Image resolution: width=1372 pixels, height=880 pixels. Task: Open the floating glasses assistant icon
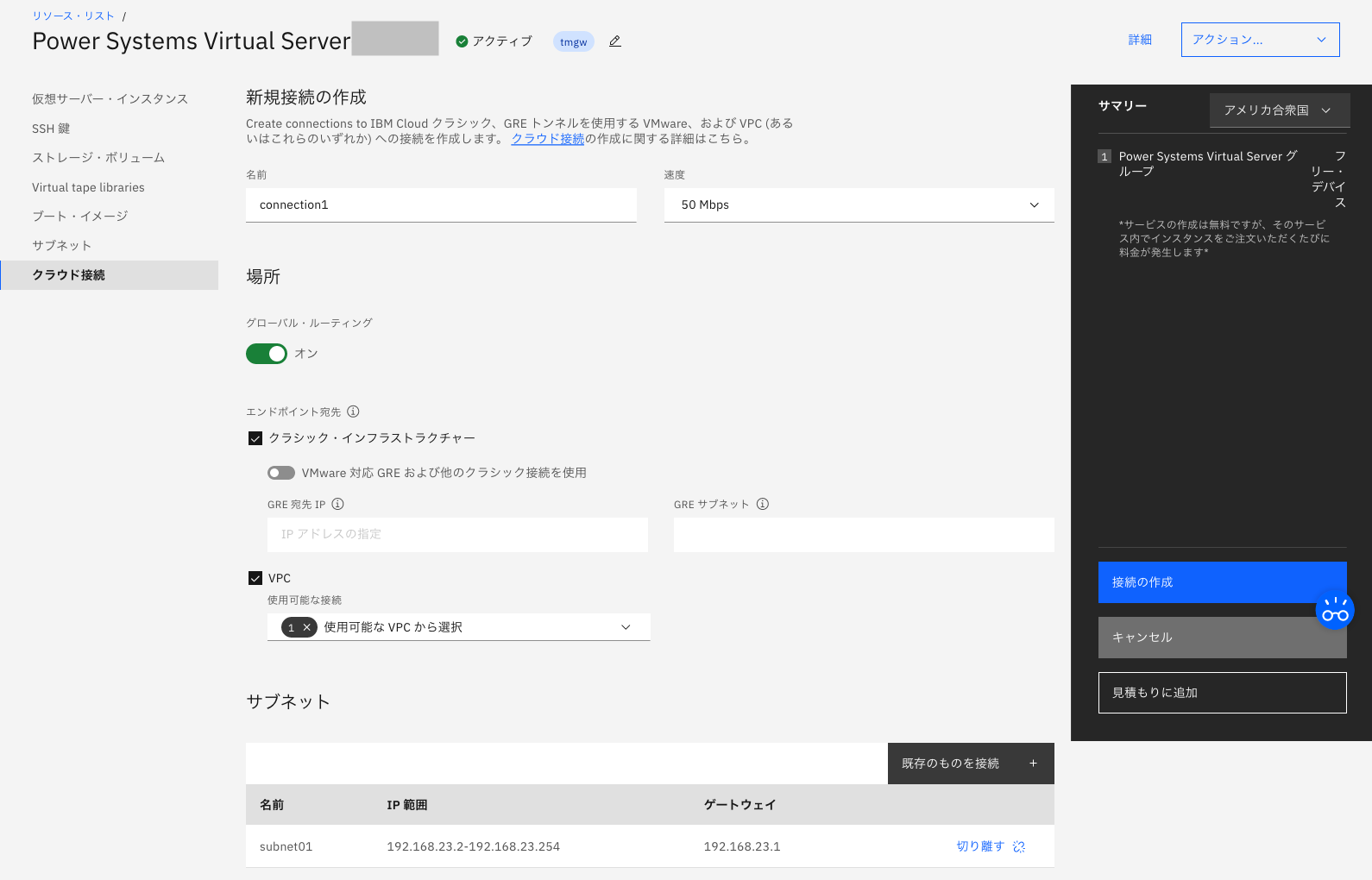pyautogui.click(x=1335, y=610)
